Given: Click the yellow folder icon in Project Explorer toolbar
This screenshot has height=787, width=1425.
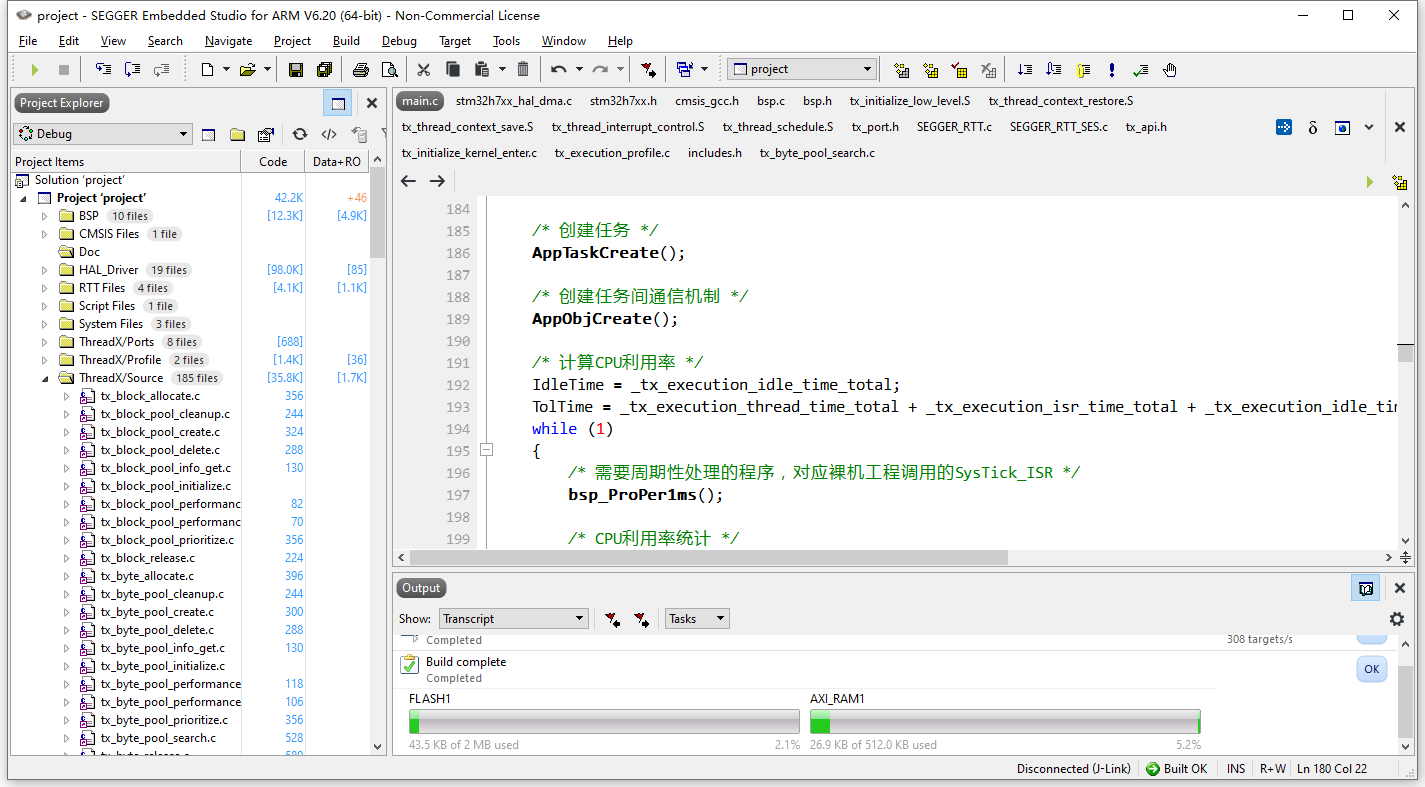Looking at the screenshot, I should (x=238, y=134).
